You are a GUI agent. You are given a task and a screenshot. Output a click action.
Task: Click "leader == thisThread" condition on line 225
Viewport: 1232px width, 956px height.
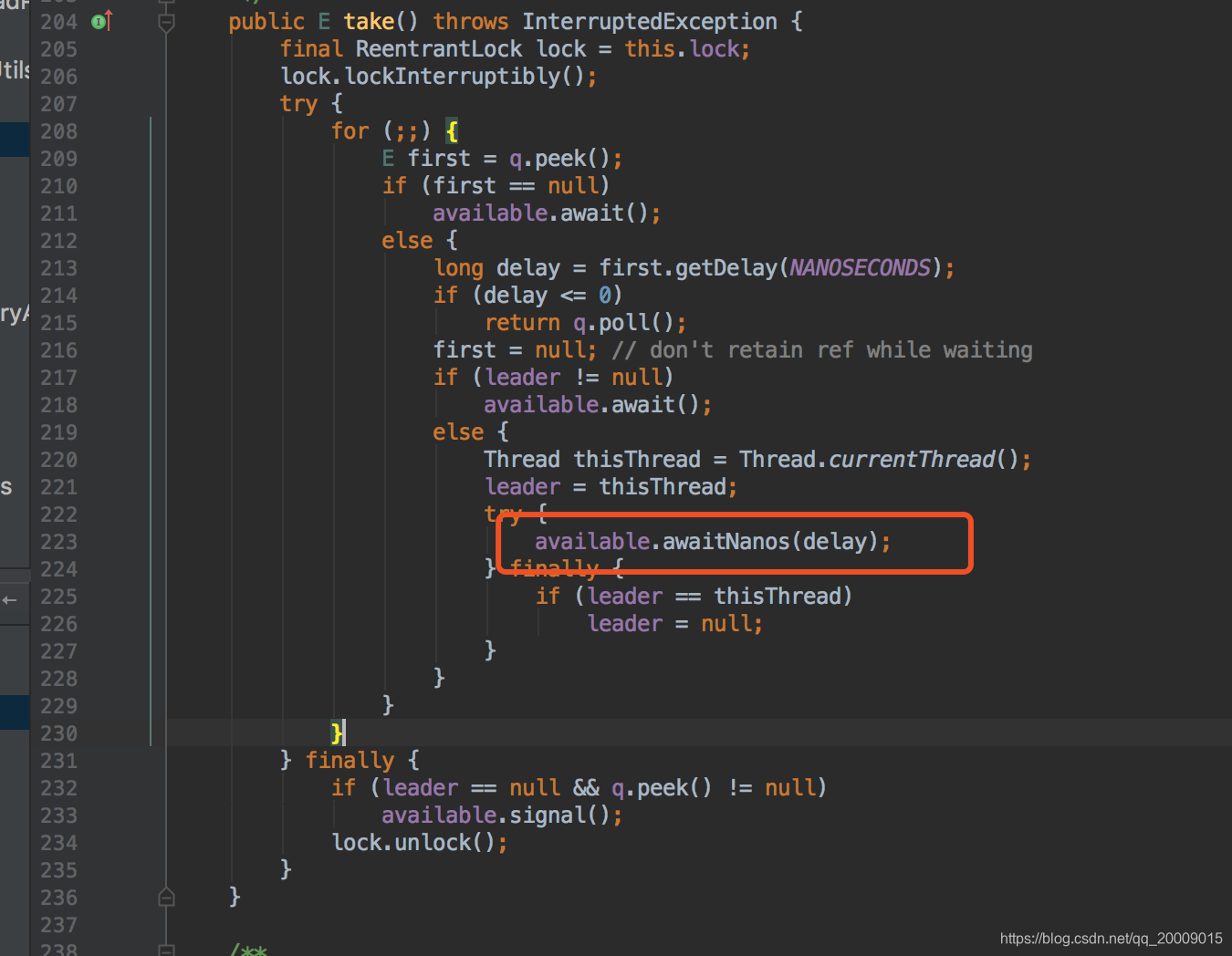(714, 596)
